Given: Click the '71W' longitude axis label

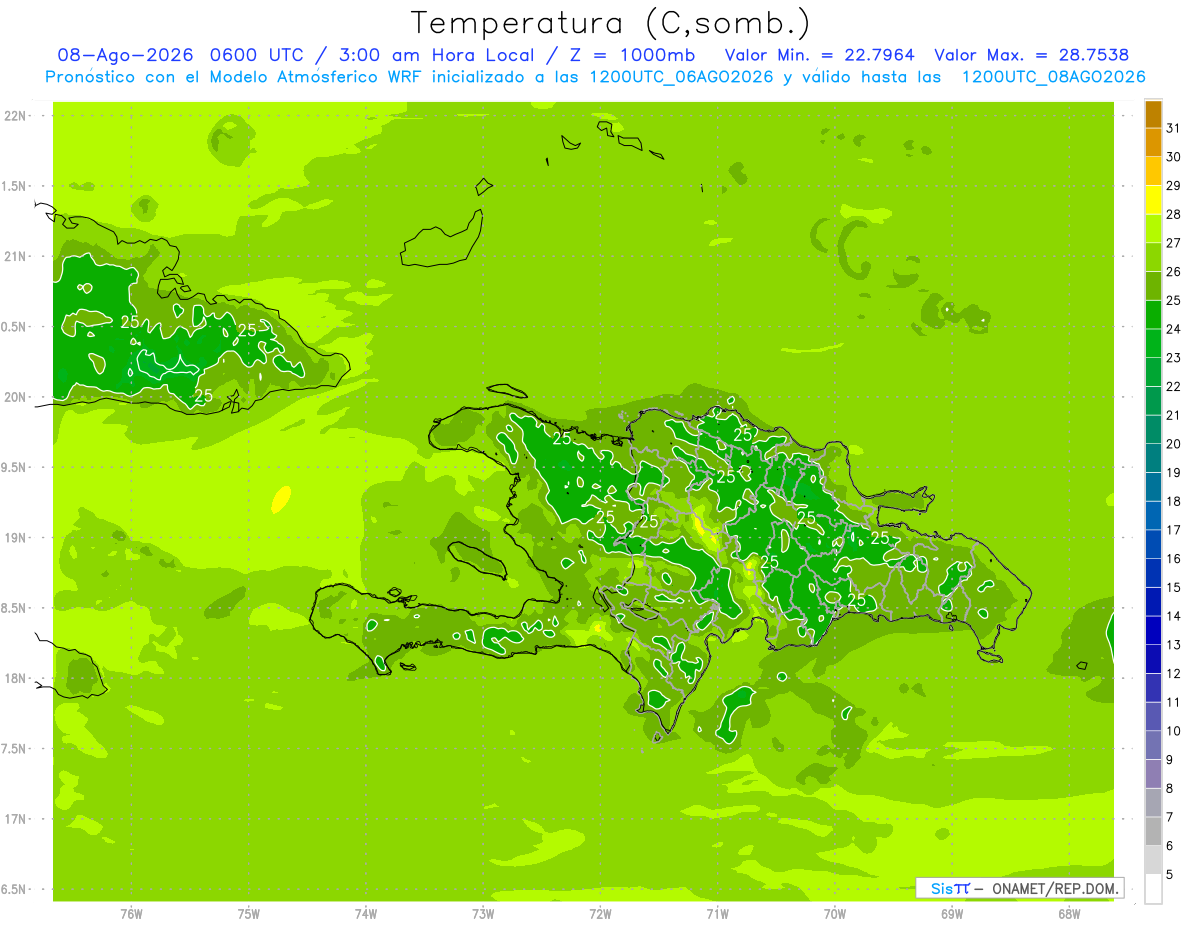Looking at the screenshot, I should (717, 913).
